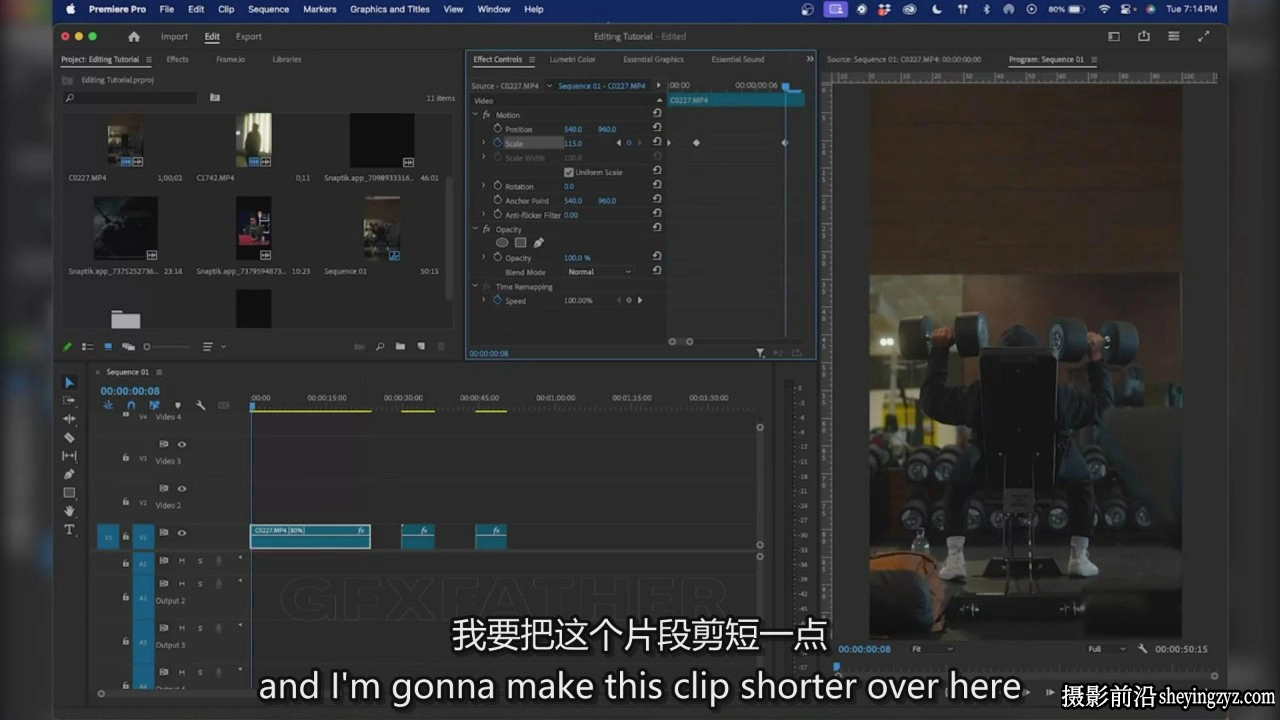Image resolution: width=1280 pixels, height=720 pixels.
Task: Toggle Opacity animation stopwatch
Action: click(497, 258)
